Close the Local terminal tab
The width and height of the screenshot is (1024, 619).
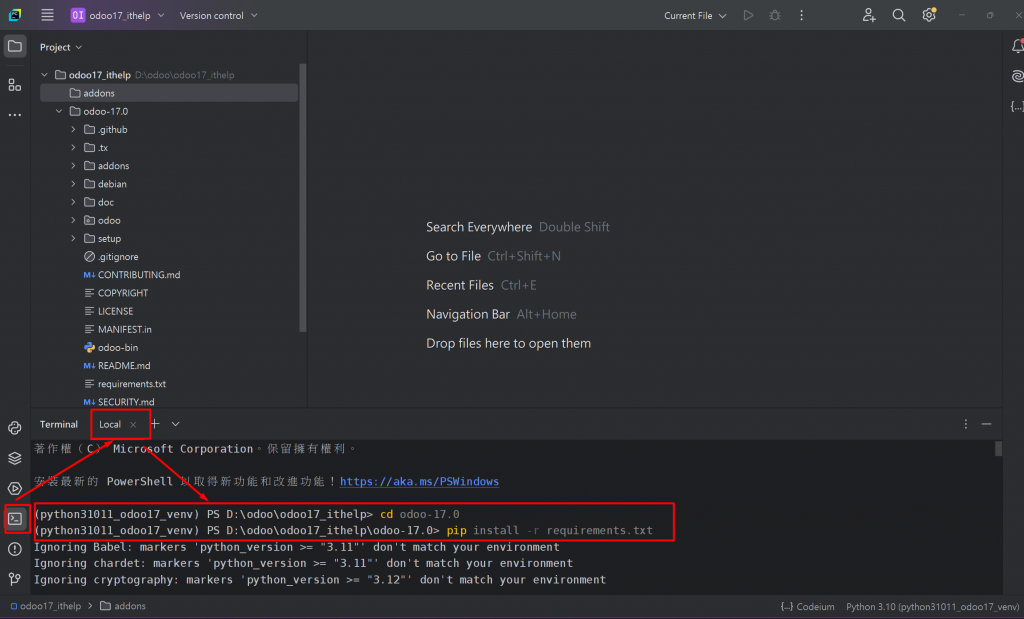click(x=133, y=424)
